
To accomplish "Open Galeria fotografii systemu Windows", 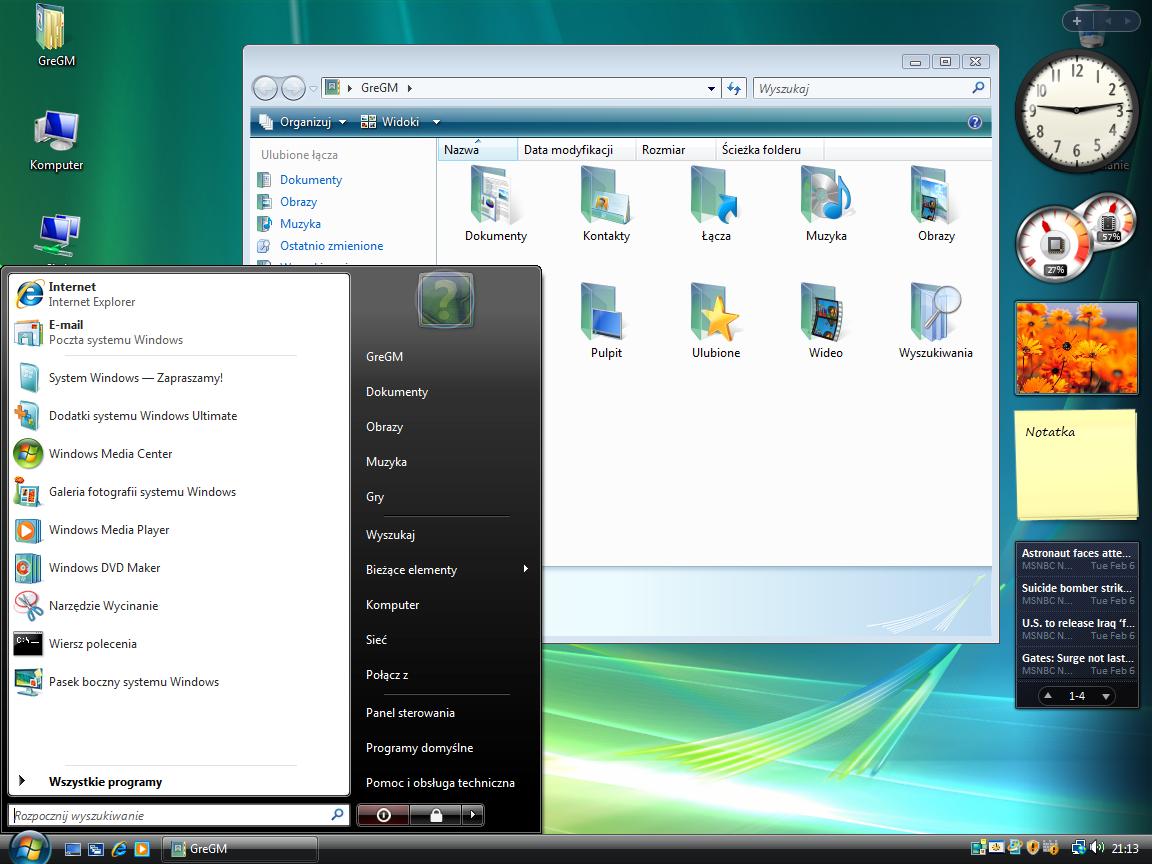I will click(x=179, y=492).
